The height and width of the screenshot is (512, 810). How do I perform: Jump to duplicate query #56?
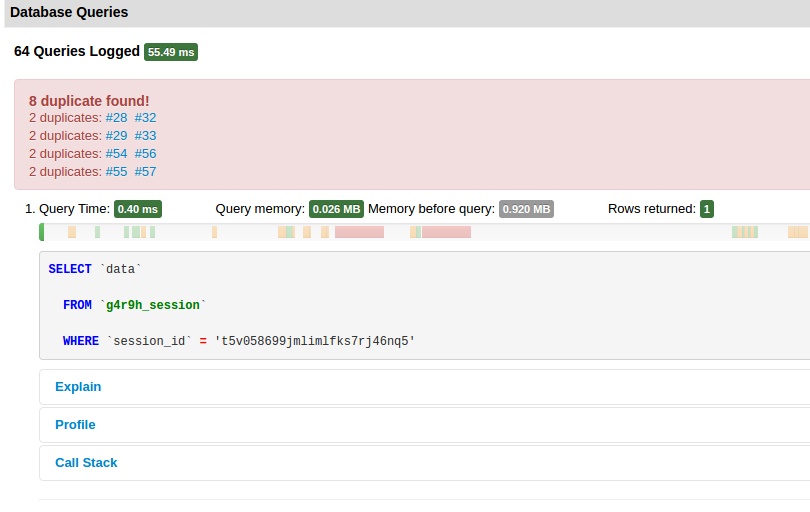(145, 153)
